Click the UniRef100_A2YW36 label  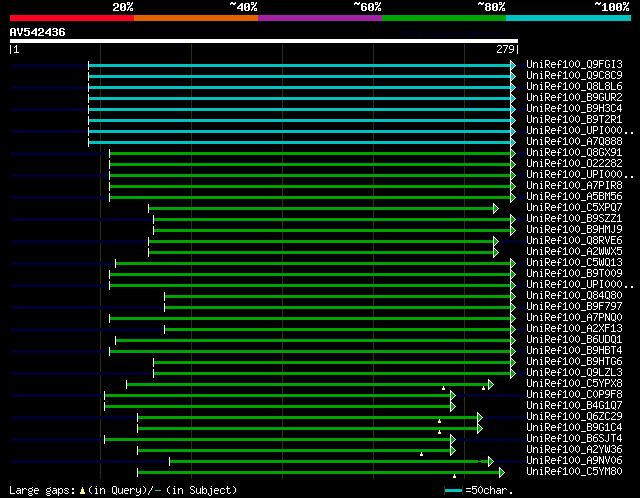[x=574, y=450]
